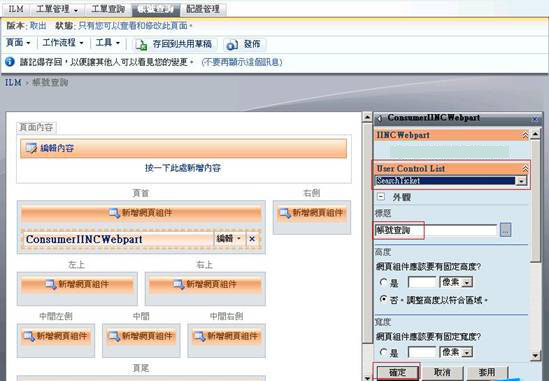Open the height 像素 unit dropdown
The width and height of the screenshot is (549, 381).
[x=467, y=282]
